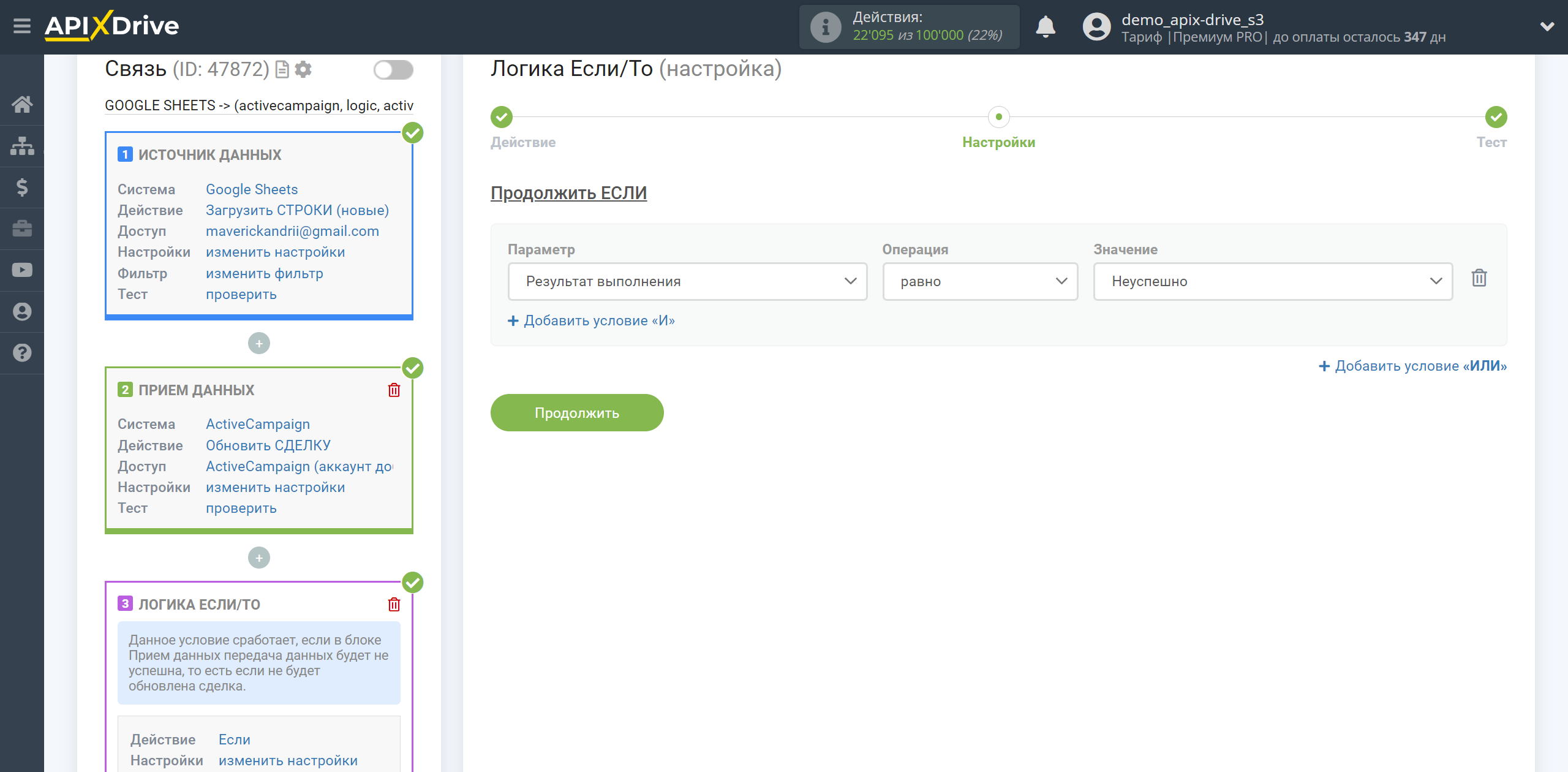
Task: Open the help question mark icon
Action: (x=22, y=353)
